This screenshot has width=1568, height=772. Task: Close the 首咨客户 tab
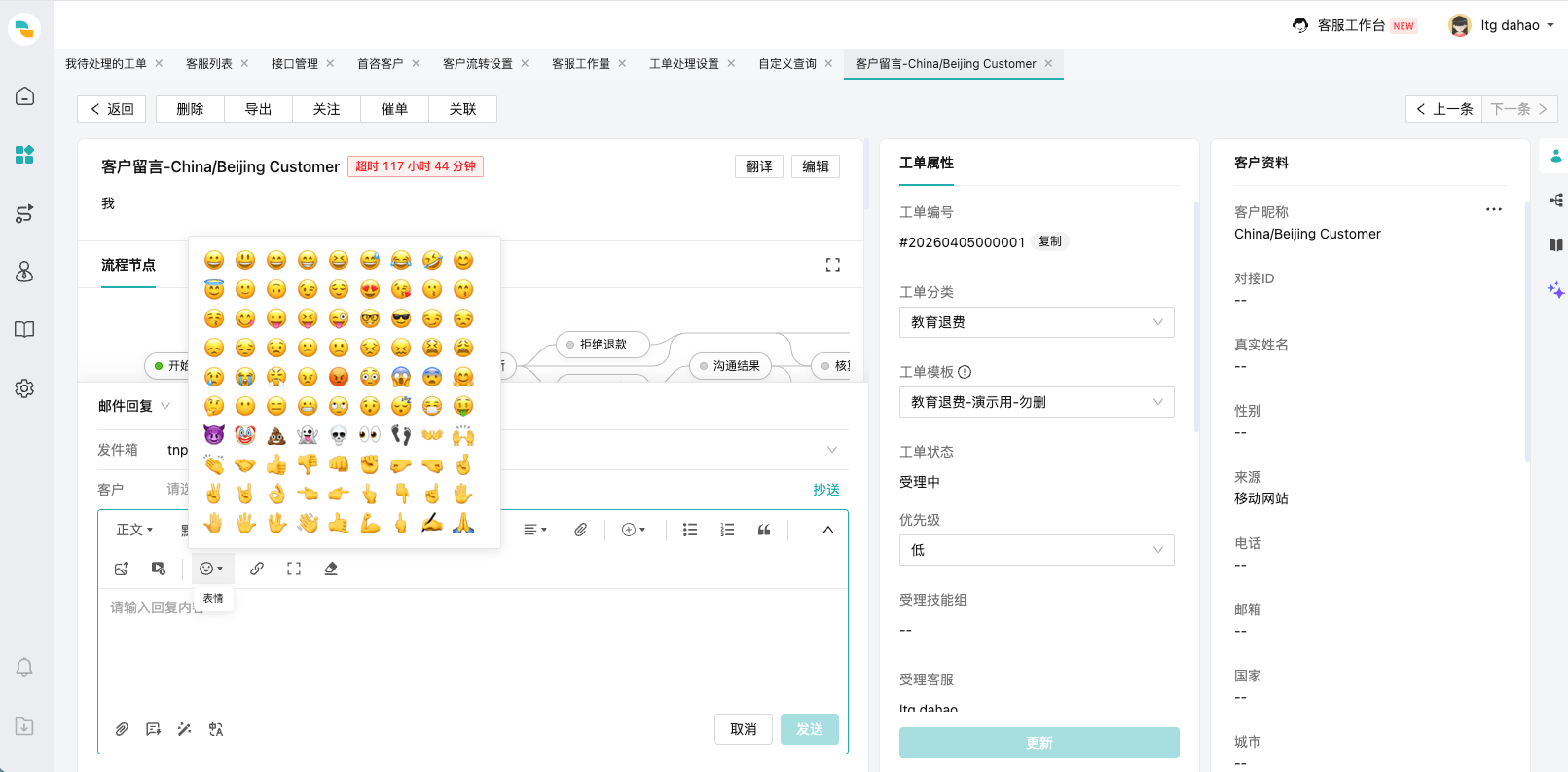pyautogui.click(x=416, y=64)
